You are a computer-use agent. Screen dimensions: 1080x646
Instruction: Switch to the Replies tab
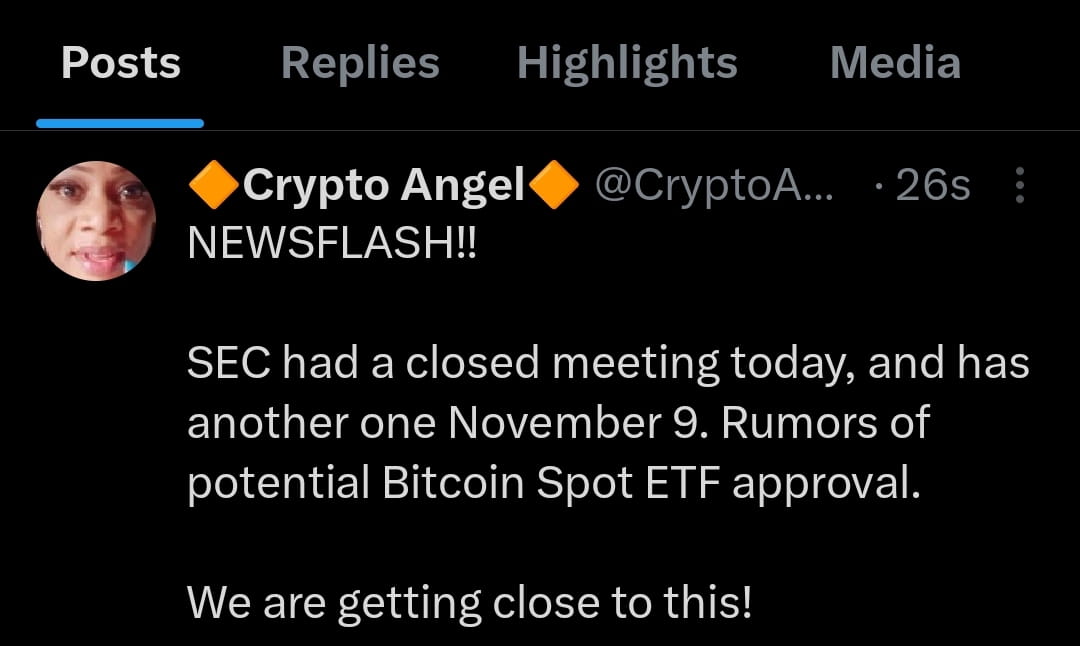point(360,62)
